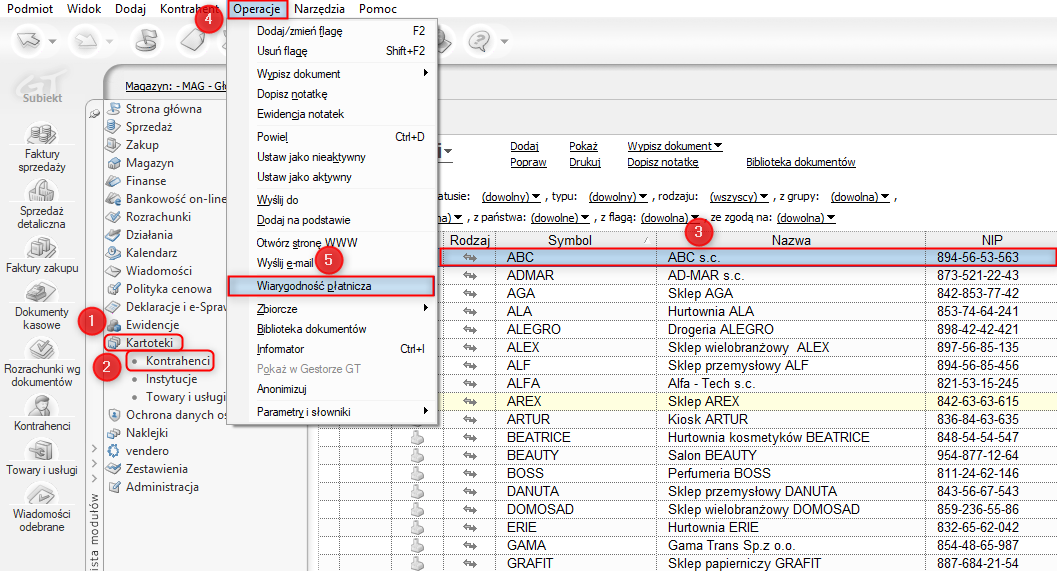Open Wiadomości odebrane shortcut icon
Screen dimensions: 1057x571
point(41,497)
